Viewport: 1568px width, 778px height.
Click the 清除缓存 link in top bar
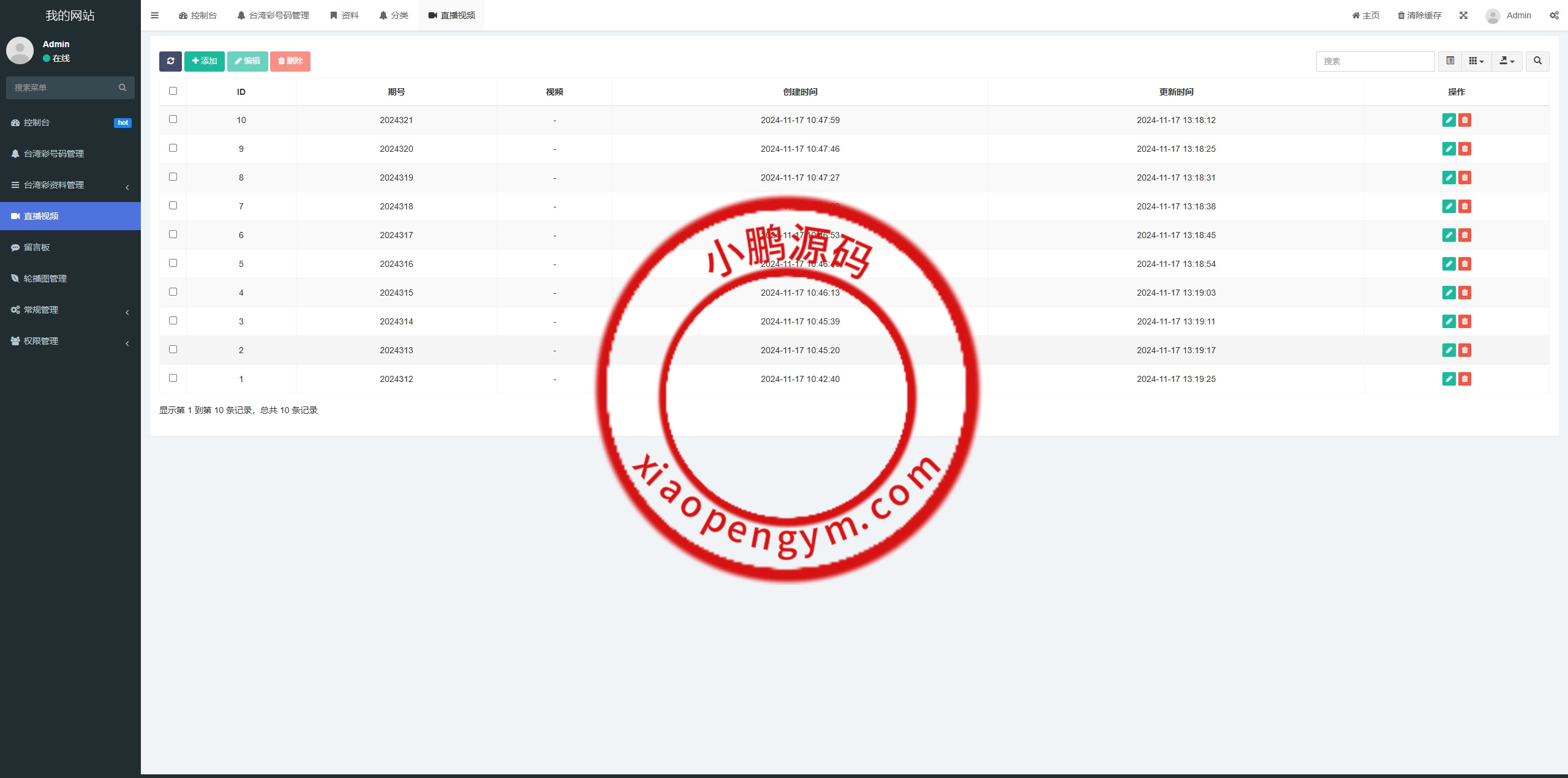pyautogui.click(x=1419, y=15)
